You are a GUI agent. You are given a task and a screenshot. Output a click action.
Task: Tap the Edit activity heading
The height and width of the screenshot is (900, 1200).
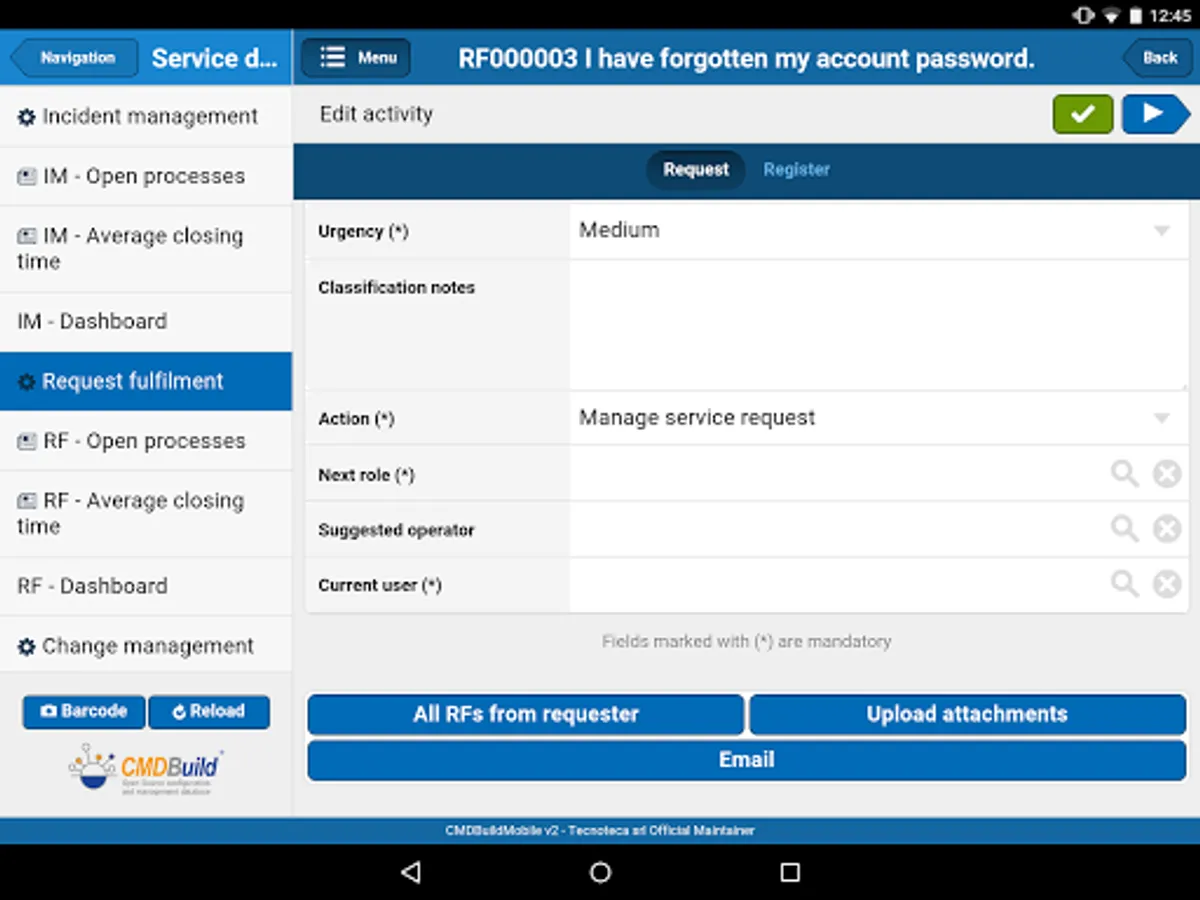tap(376, 114)
